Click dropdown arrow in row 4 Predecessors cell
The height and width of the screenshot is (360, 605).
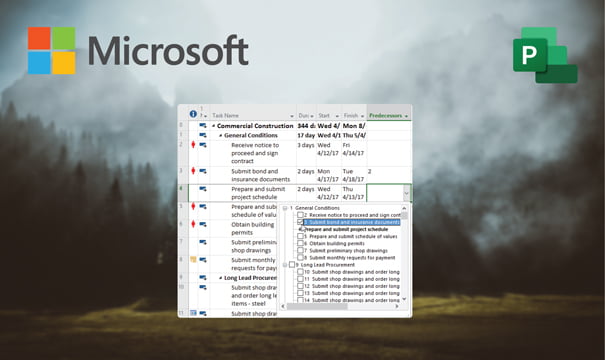406,193
